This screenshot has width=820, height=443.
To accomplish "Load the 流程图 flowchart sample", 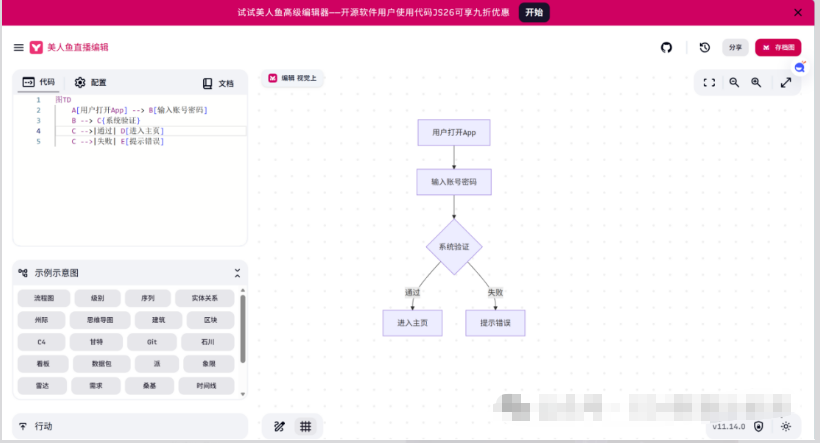I will [x=44, y=298].
